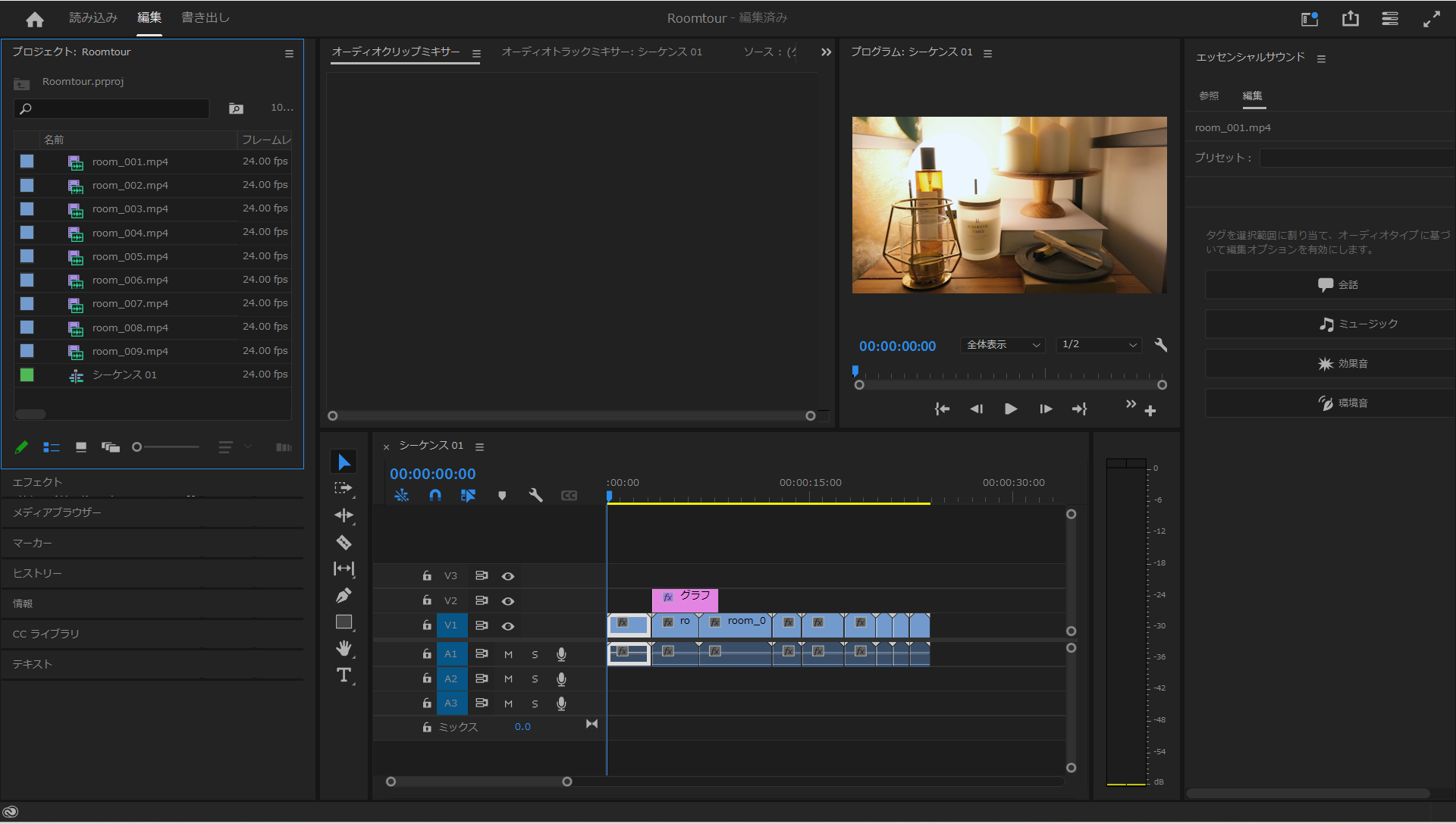Click project search field
This screenshot has width=1456, height=824.
coord(111,108)
